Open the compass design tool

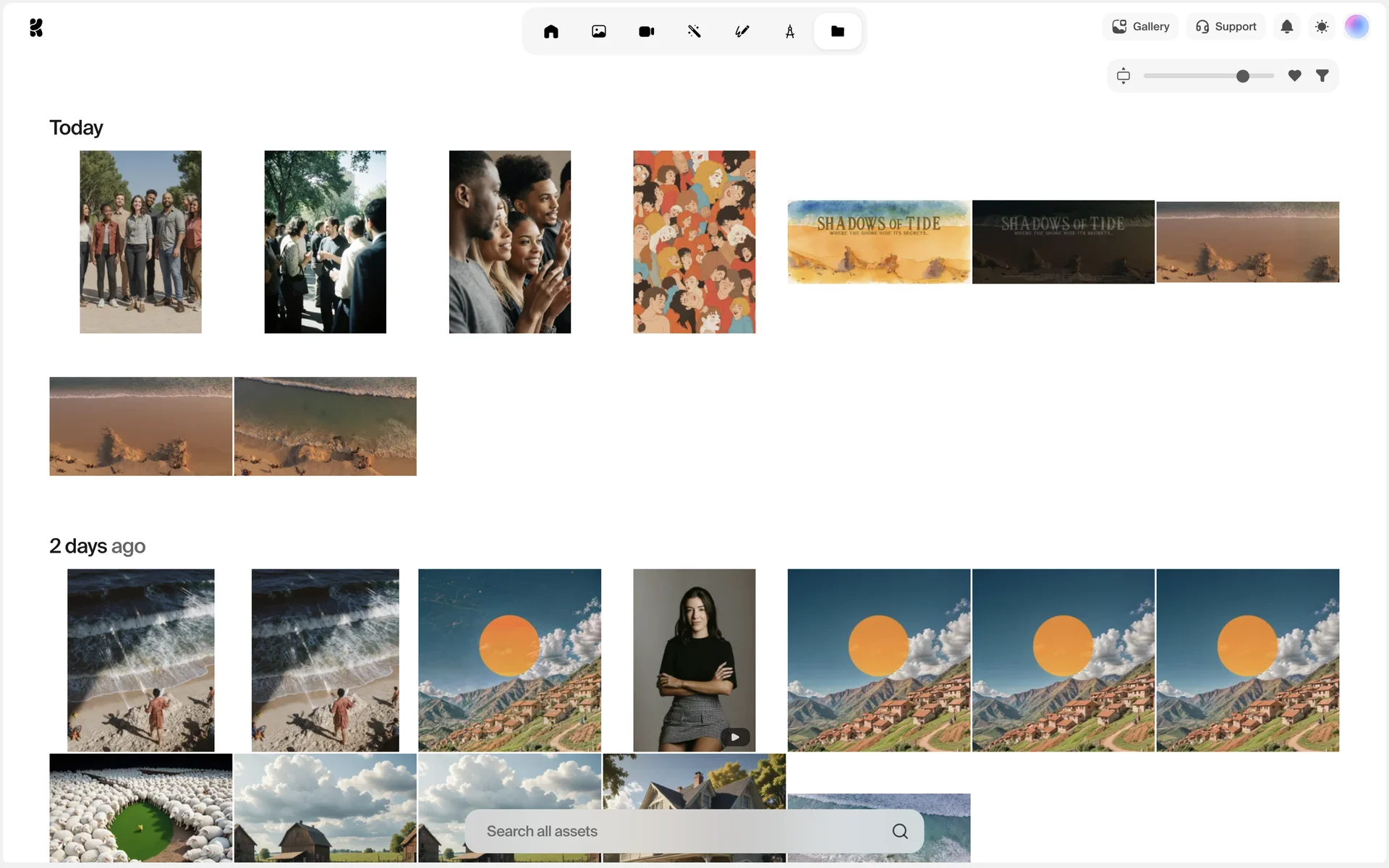coord(789,31)
